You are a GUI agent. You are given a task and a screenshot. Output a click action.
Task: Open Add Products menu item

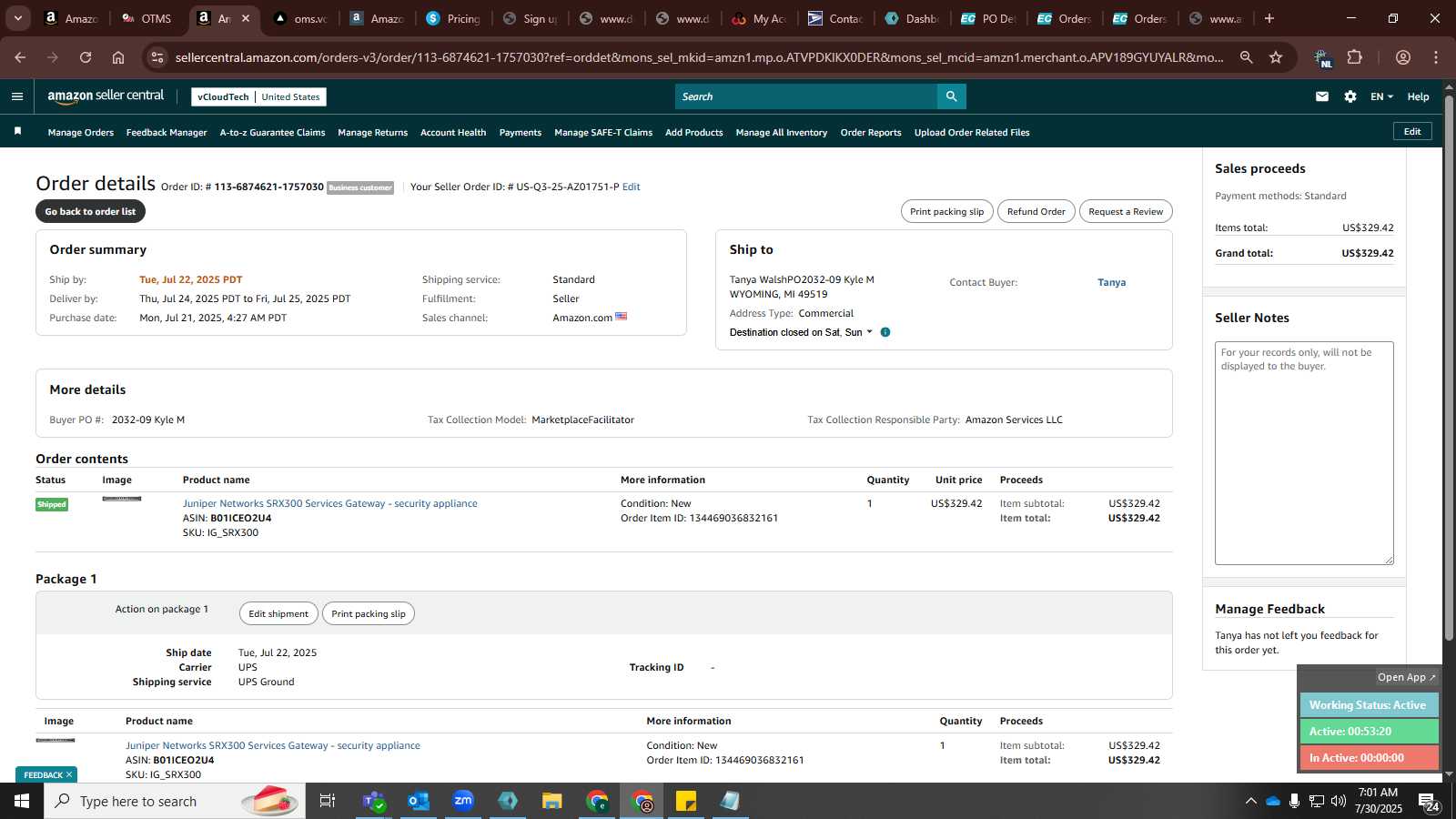tap(694, 133)
